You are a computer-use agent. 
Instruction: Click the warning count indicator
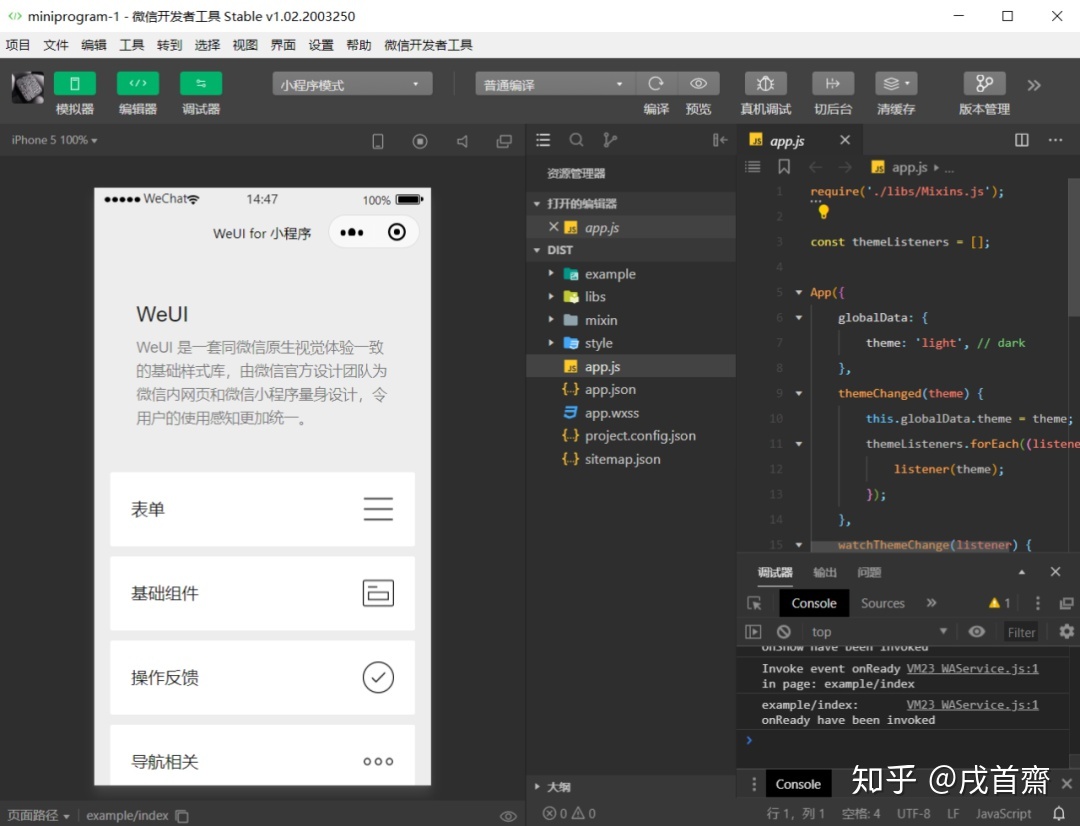[x=999, y=603]
